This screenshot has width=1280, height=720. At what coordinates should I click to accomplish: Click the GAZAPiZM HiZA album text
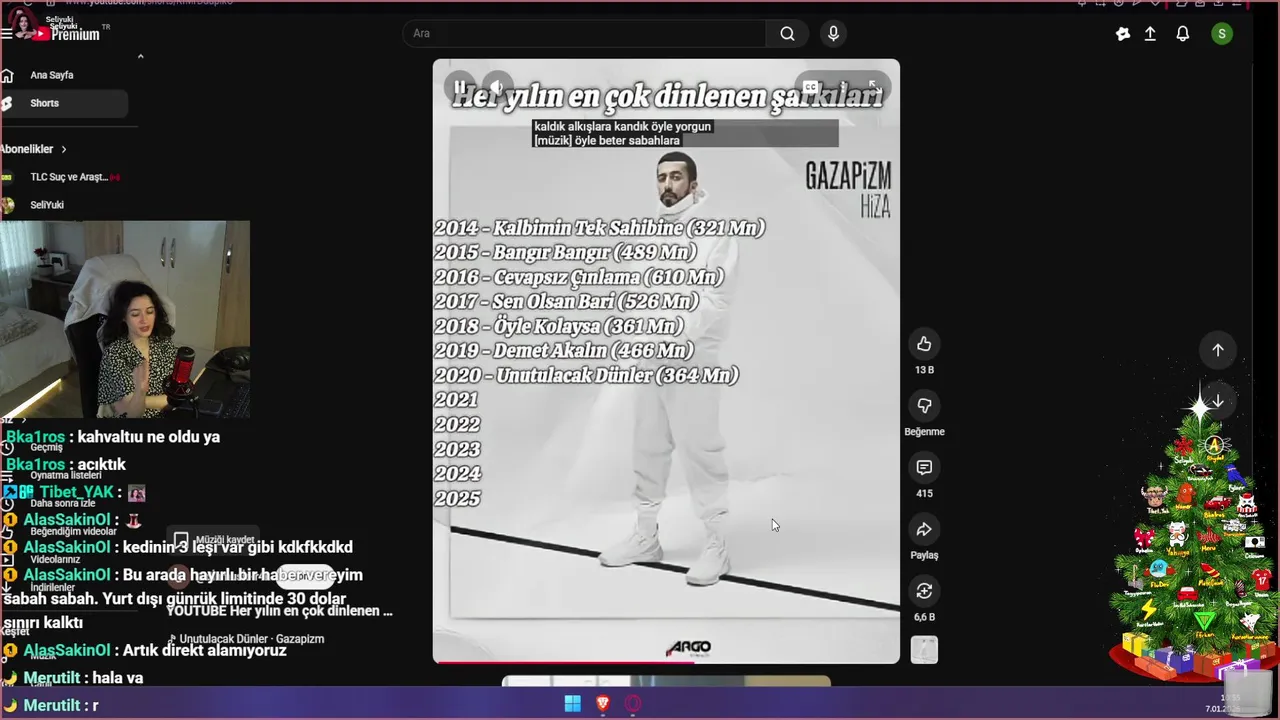tap(848, 189)
